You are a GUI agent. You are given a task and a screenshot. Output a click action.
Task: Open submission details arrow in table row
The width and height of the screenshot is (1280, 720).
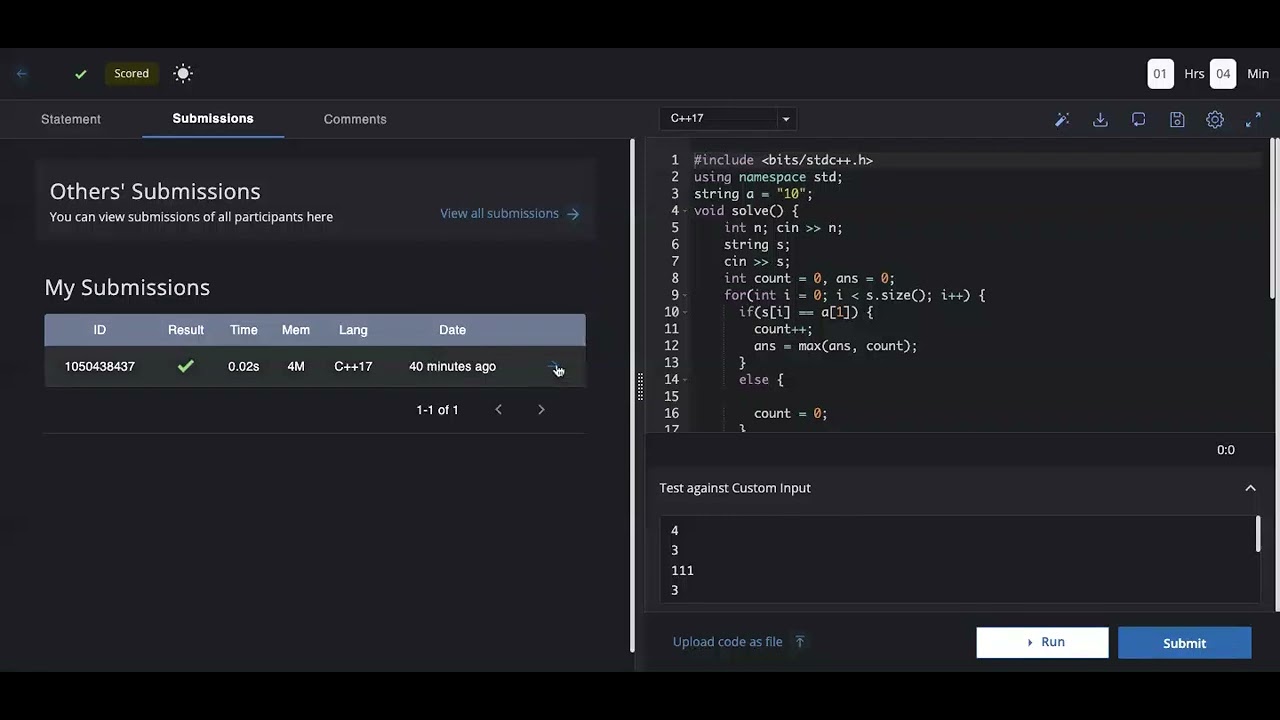[x=556, y=367]
